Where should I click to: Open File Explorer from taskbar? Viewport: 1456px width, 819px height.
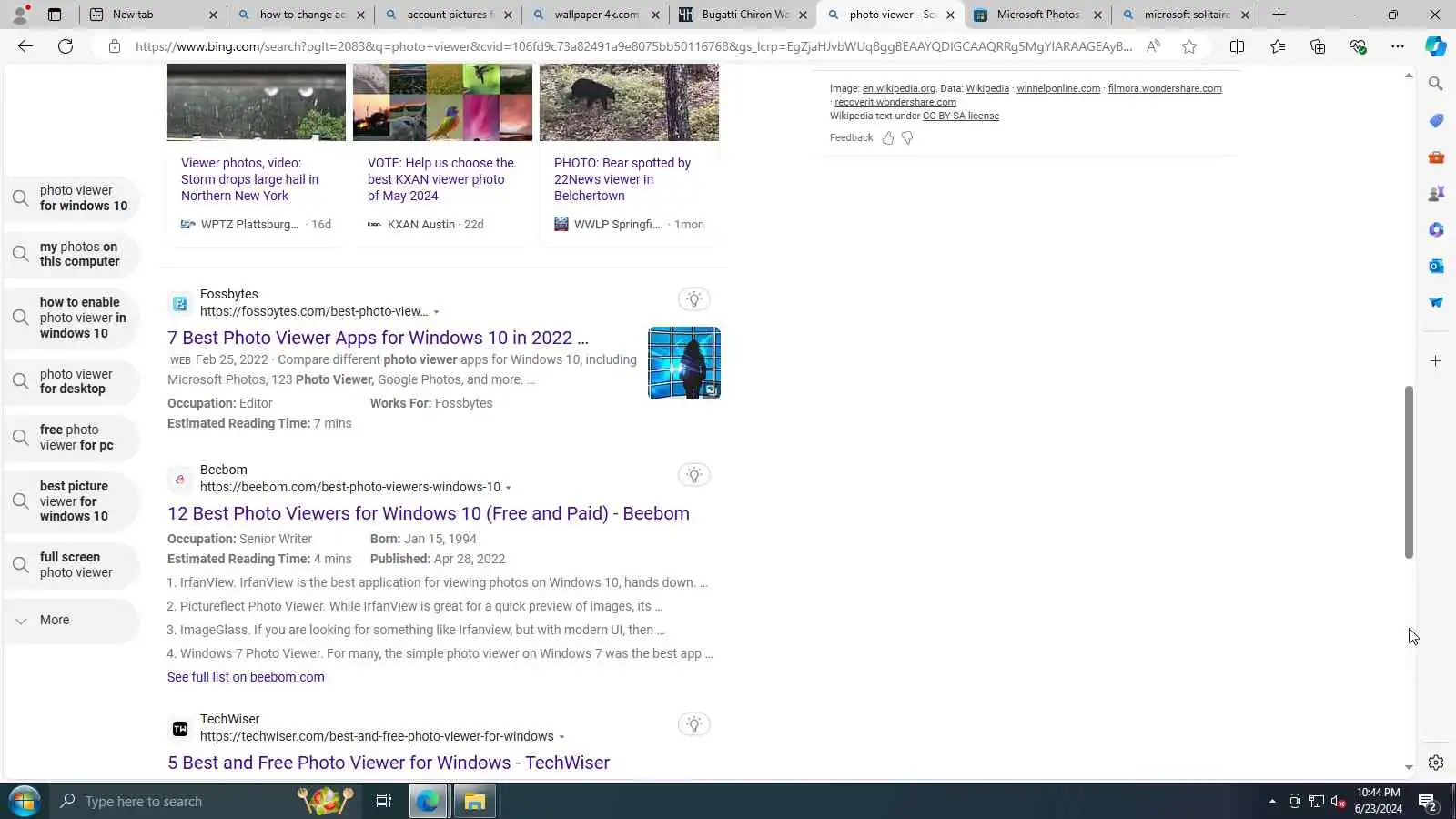474,802
